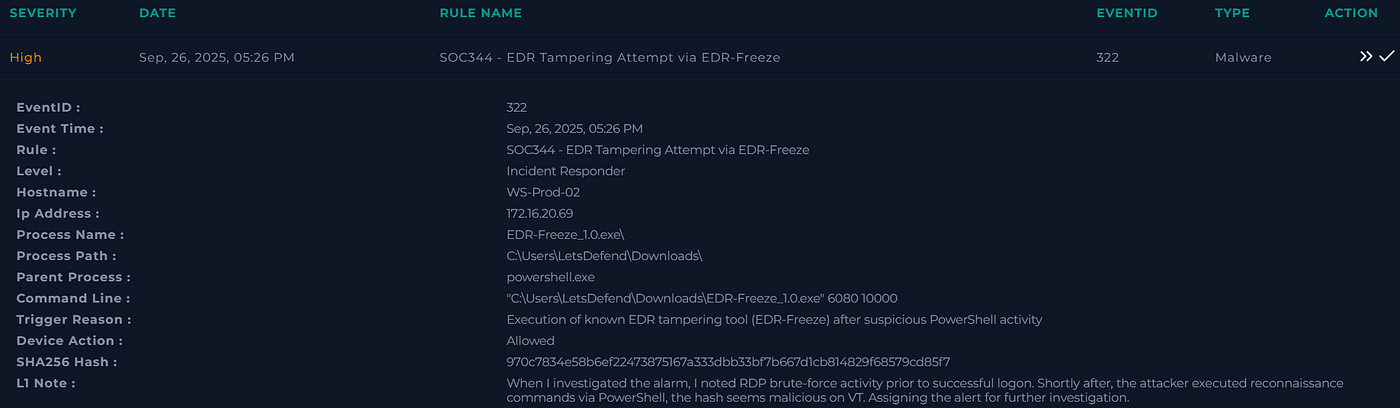Click the RULE NAME column header
Viewport: 1400px width, 408px height.
[x=481, y=13]
